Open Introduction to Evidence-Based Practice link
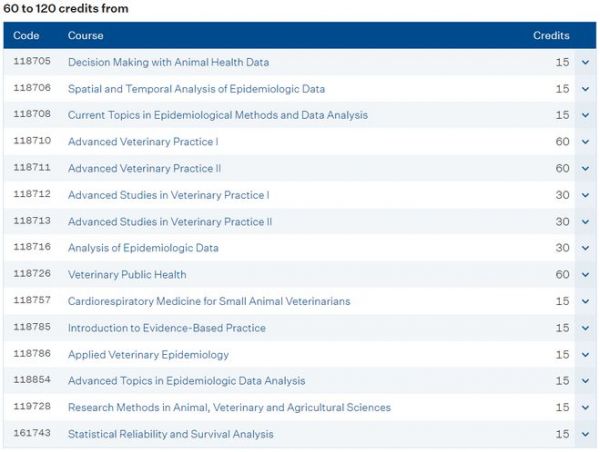The height and width of the screenshot is (452, 600). coord(167,328)
